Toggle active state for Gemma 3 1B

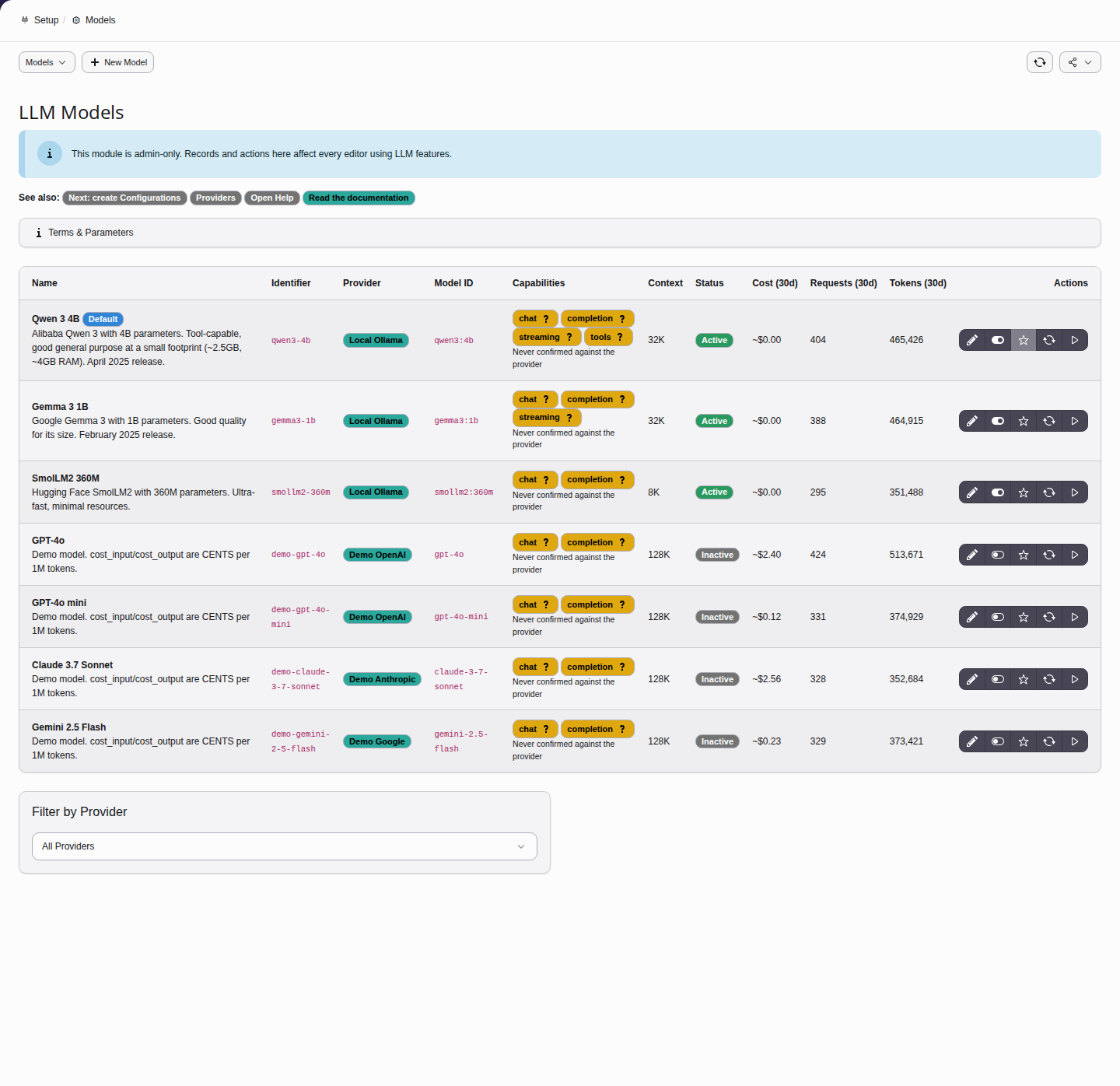coord(998,421)
